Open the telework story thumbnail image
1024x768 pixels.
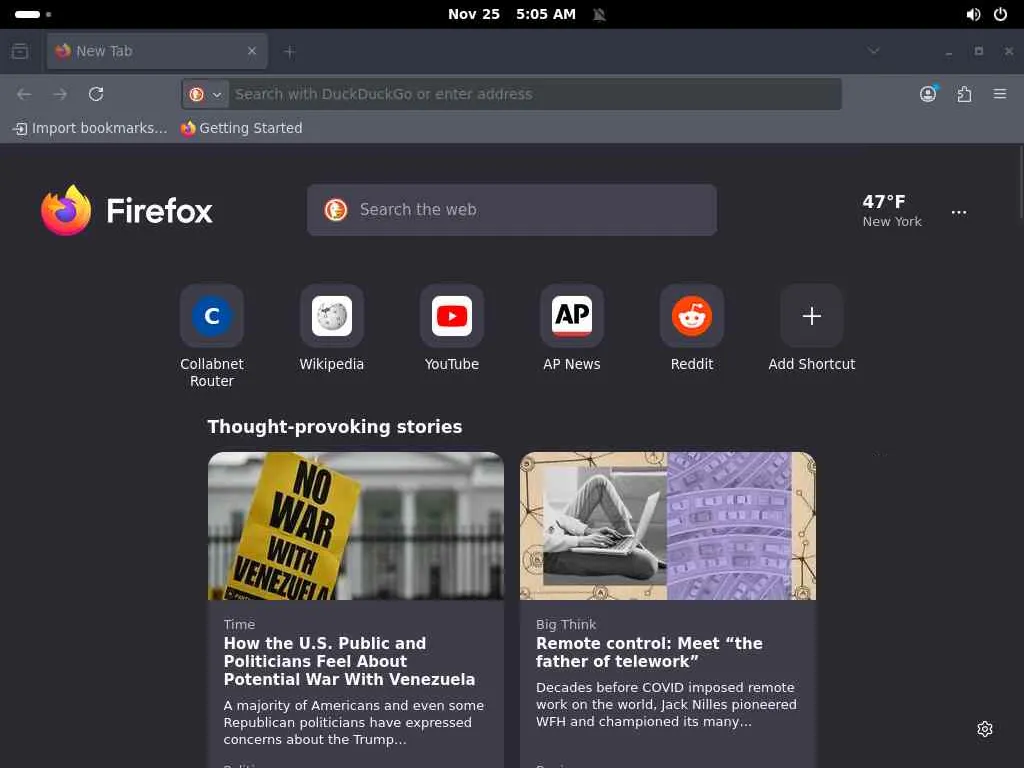tap(668, 526)
